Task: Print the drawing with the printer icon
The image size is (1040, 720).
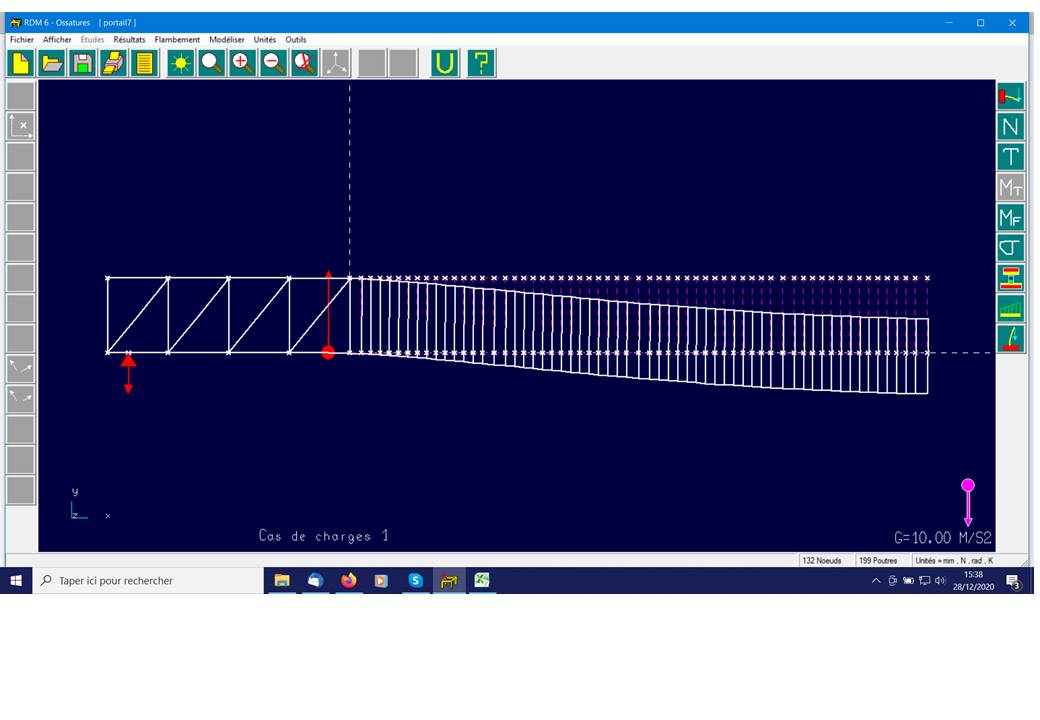Action: tap(113, 64)
